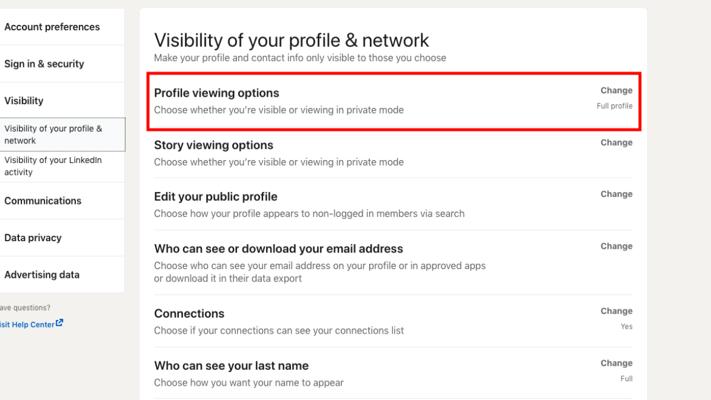Open Visibility of your LinkedIn activity
This screenshot has height=400, width=711.
[x=53, y=166]
